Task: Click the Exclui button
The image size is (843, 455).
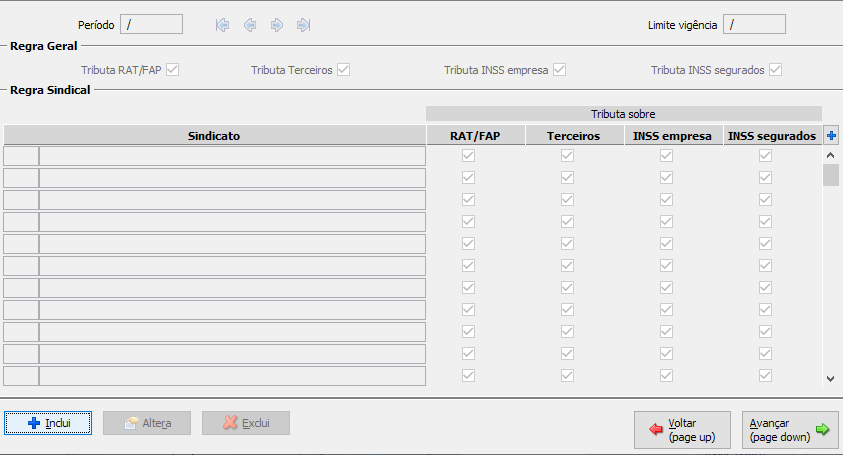Action: [246, 423]
